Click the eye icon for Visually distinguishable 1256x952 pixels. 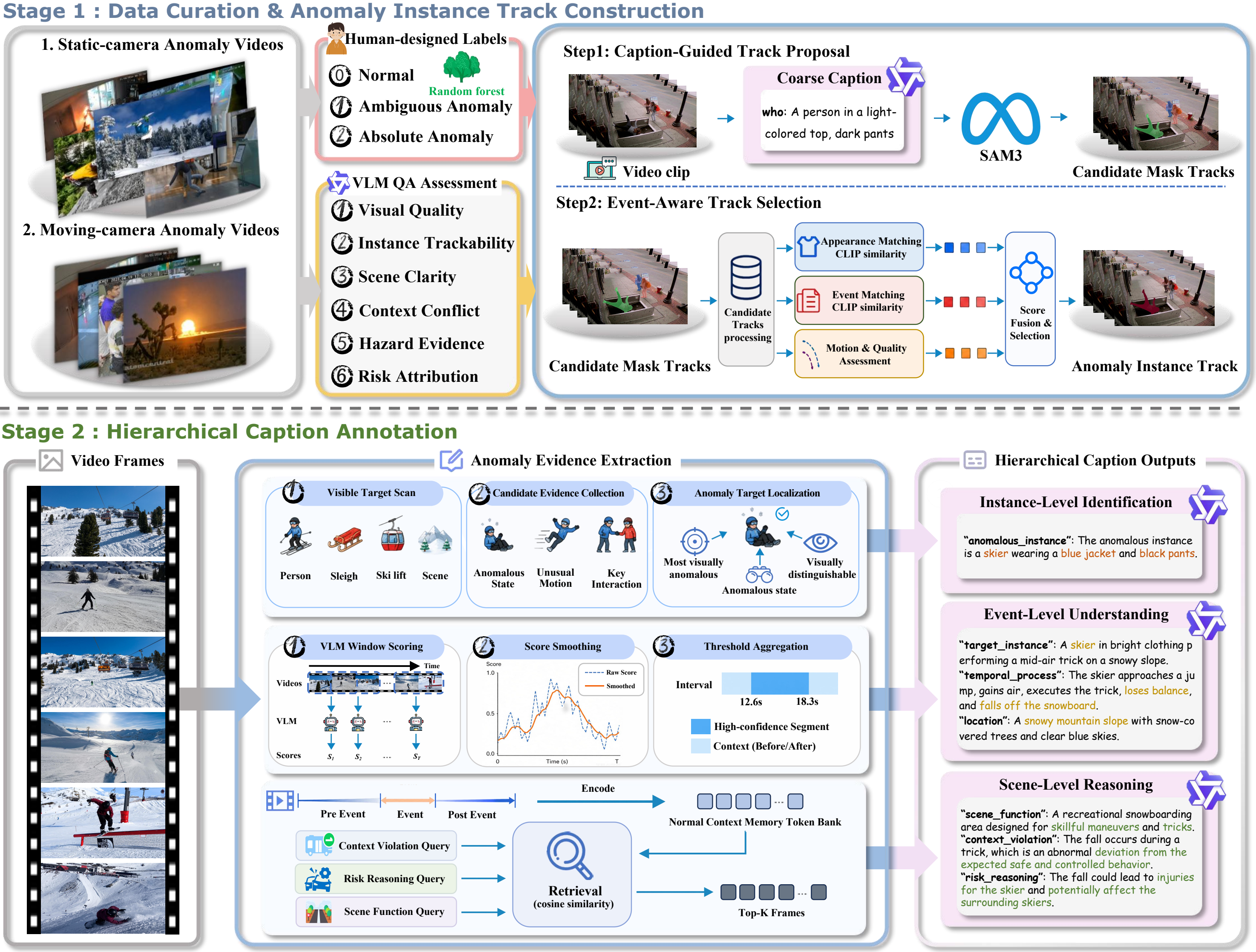click(821, 542)
